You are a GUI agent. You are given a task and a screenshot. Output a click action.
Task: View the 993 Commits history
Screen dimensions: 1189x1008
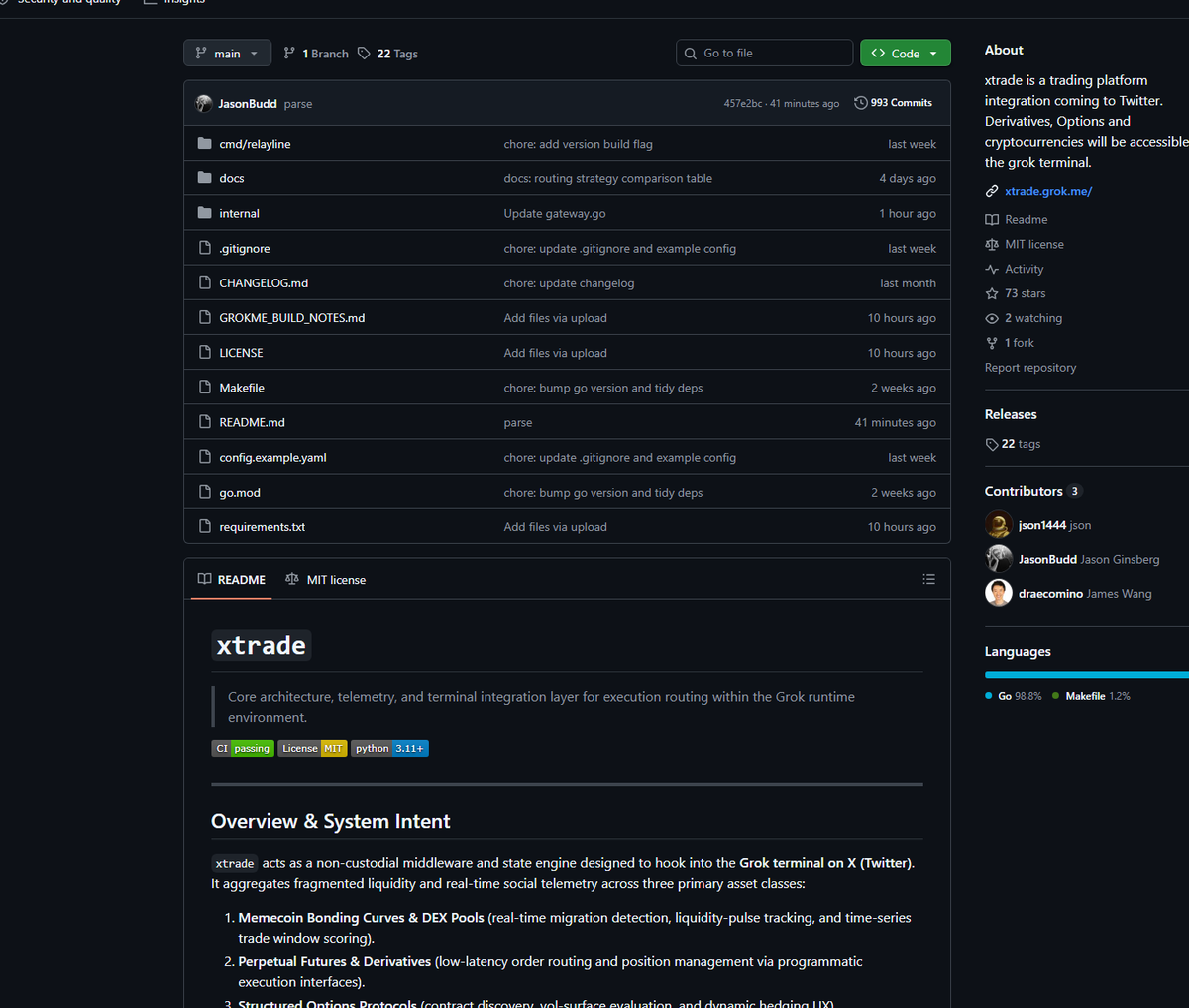coord(894,103)
